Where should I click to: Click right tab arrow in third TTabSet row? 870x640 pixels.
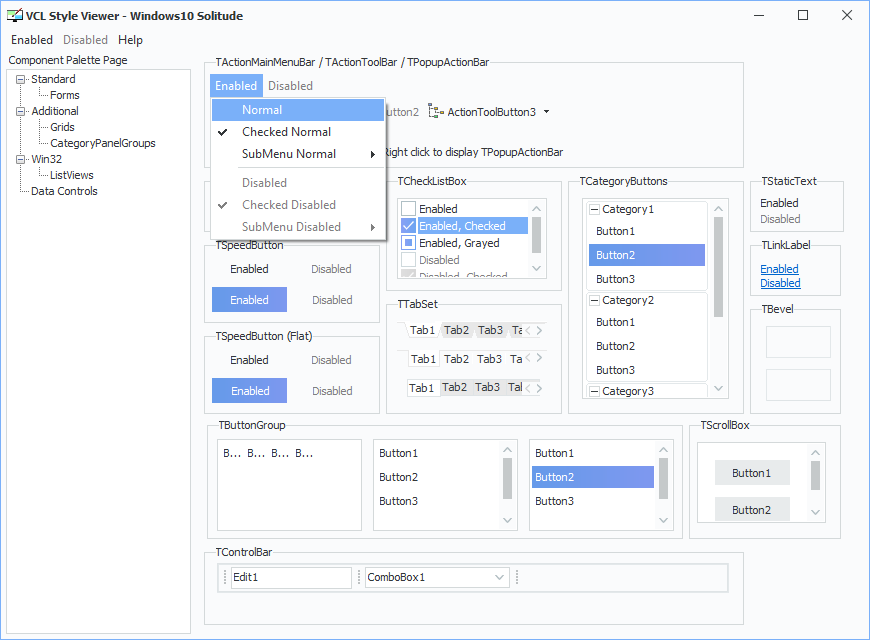point(539,387)
